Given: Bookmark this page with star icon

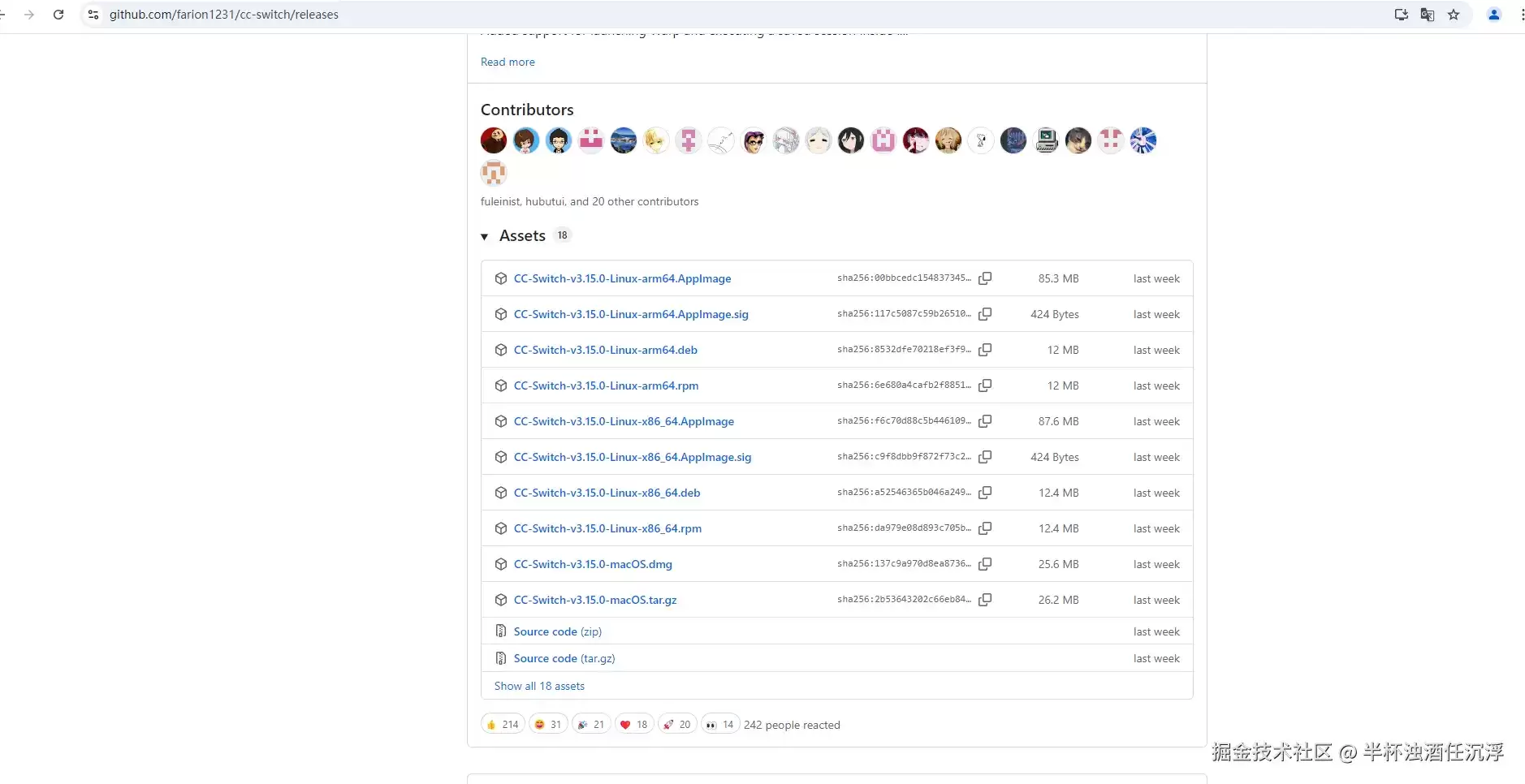Looking at the screenshot, I should 1454,15.
